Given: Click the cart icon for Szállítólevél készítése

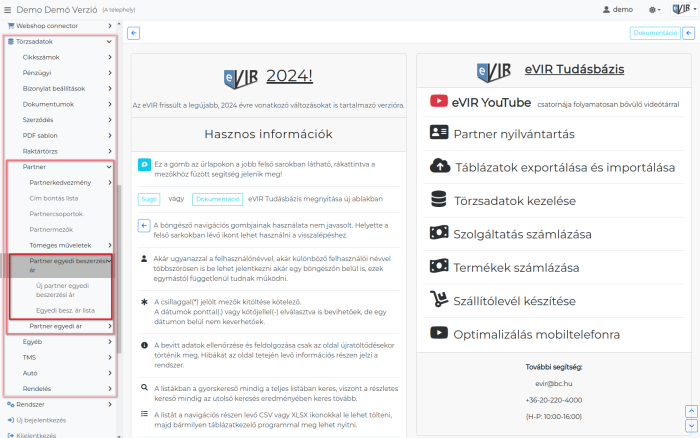Looking at the screenshot, I should tap(438, 299).
